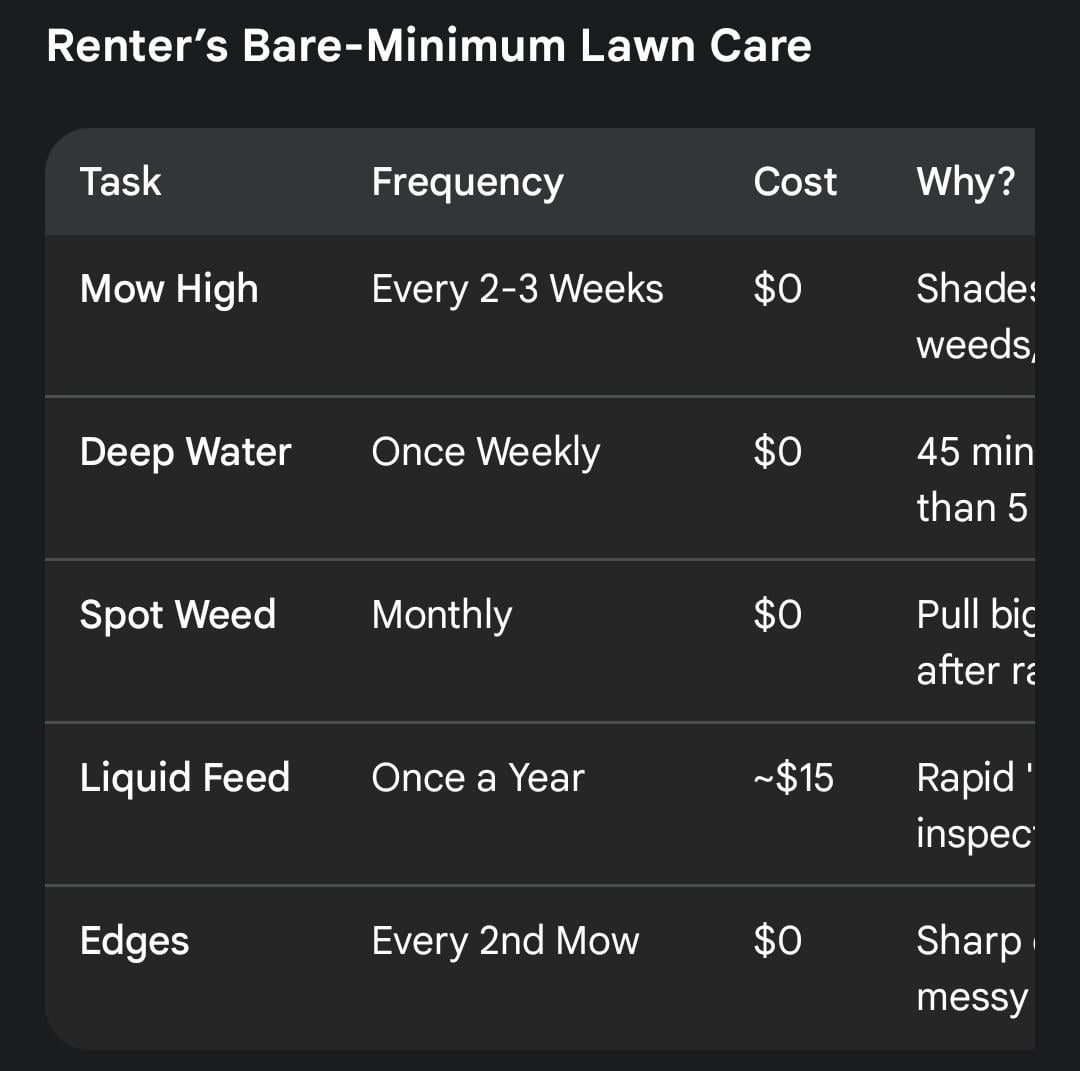
Task: Click the $0 cost for Edges
Action: tap(777, 941)
